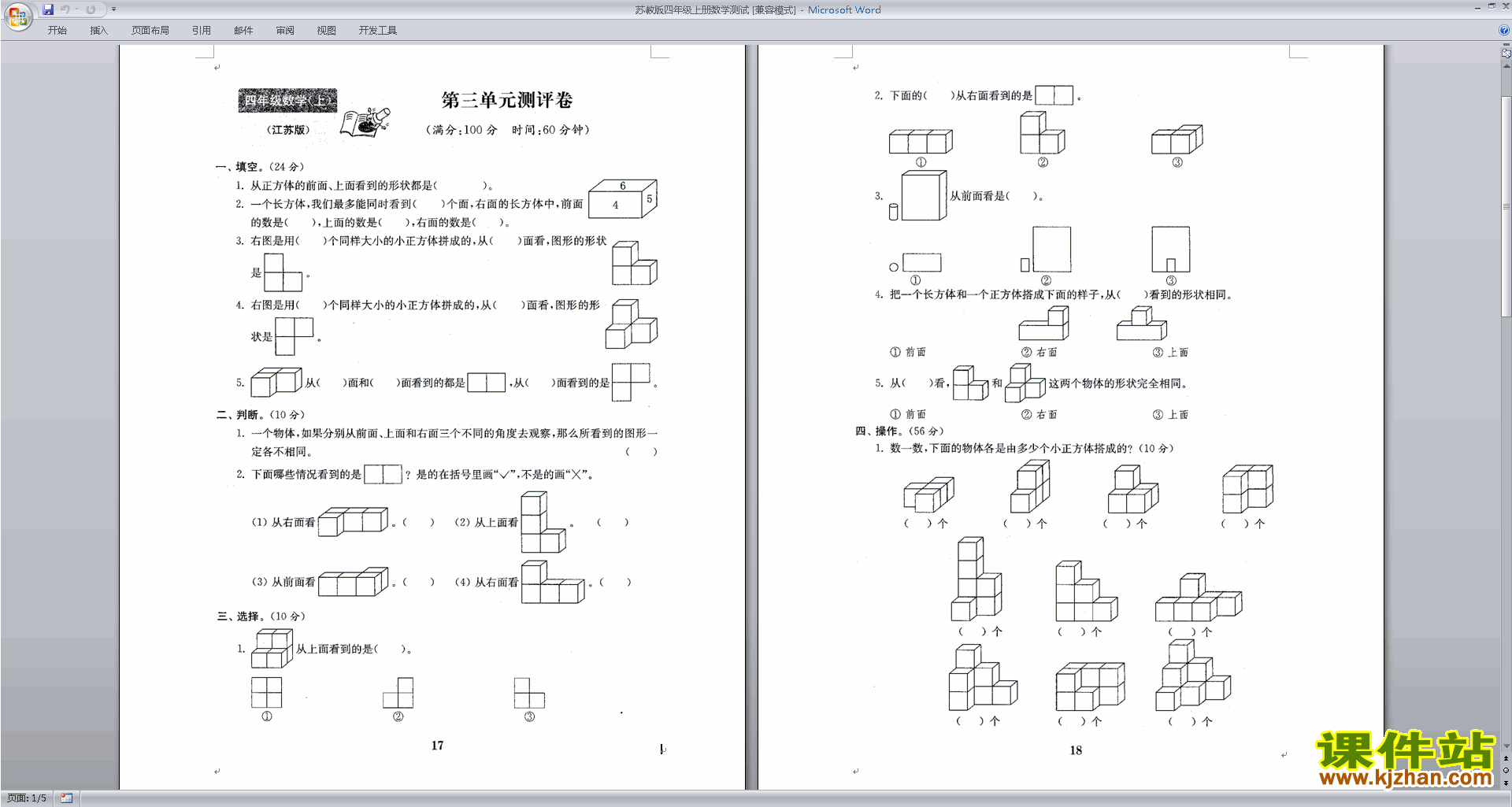
Task: Open the 审阅 tab
Action: click(285, 31)
